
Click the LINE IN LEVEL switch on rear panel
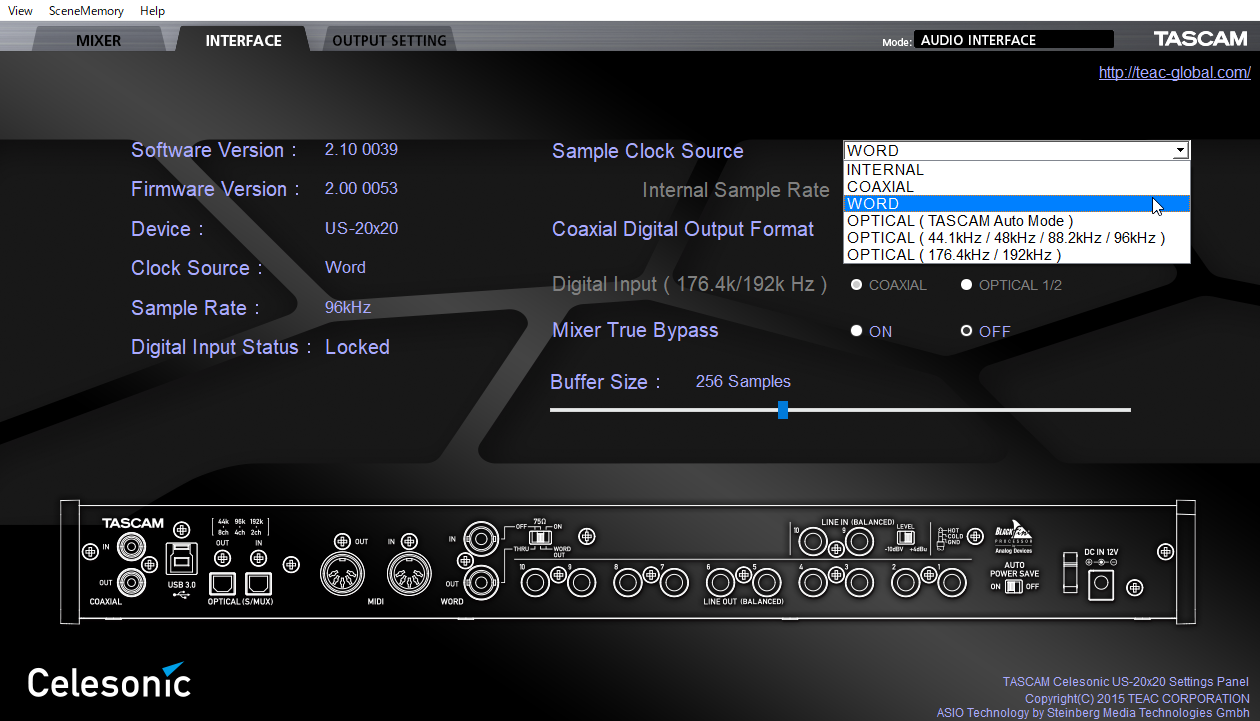905,539
